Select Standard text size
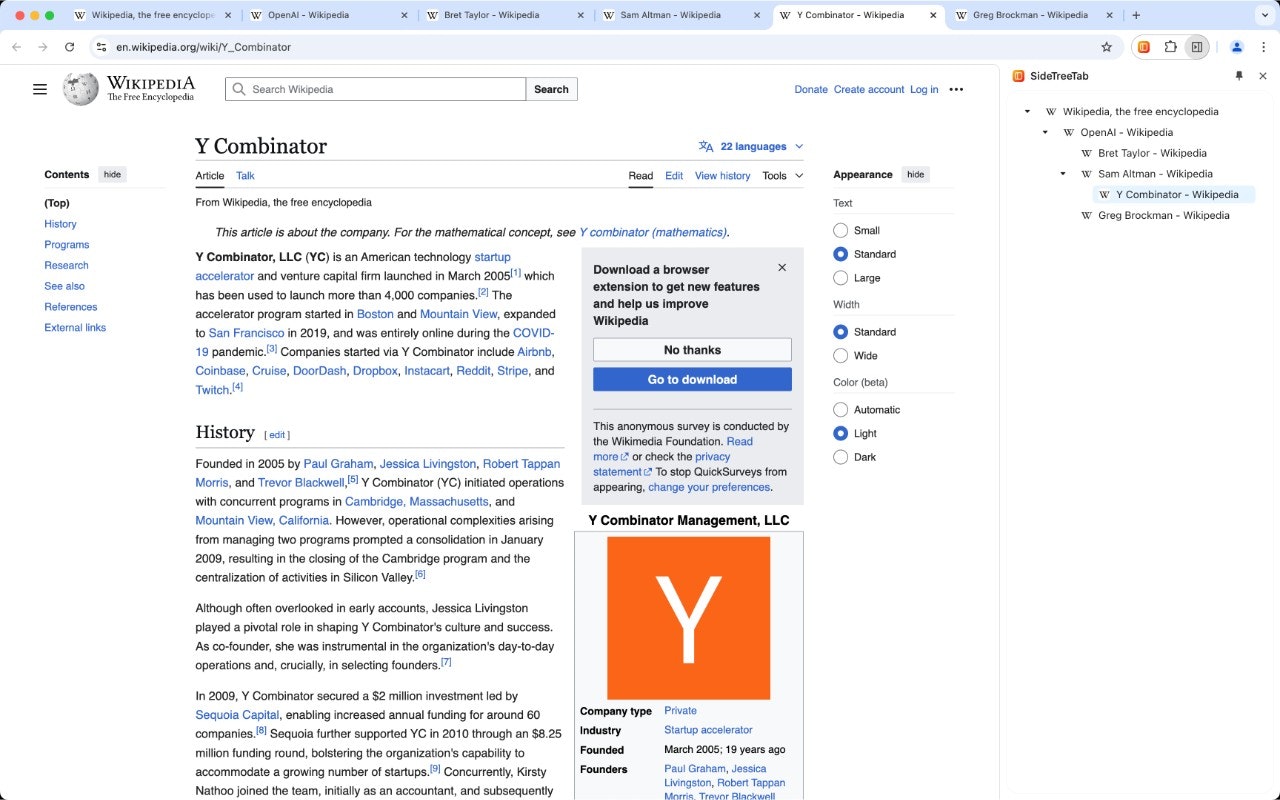The height and width of the screenshot is (800, 1280). coord(840,254)
